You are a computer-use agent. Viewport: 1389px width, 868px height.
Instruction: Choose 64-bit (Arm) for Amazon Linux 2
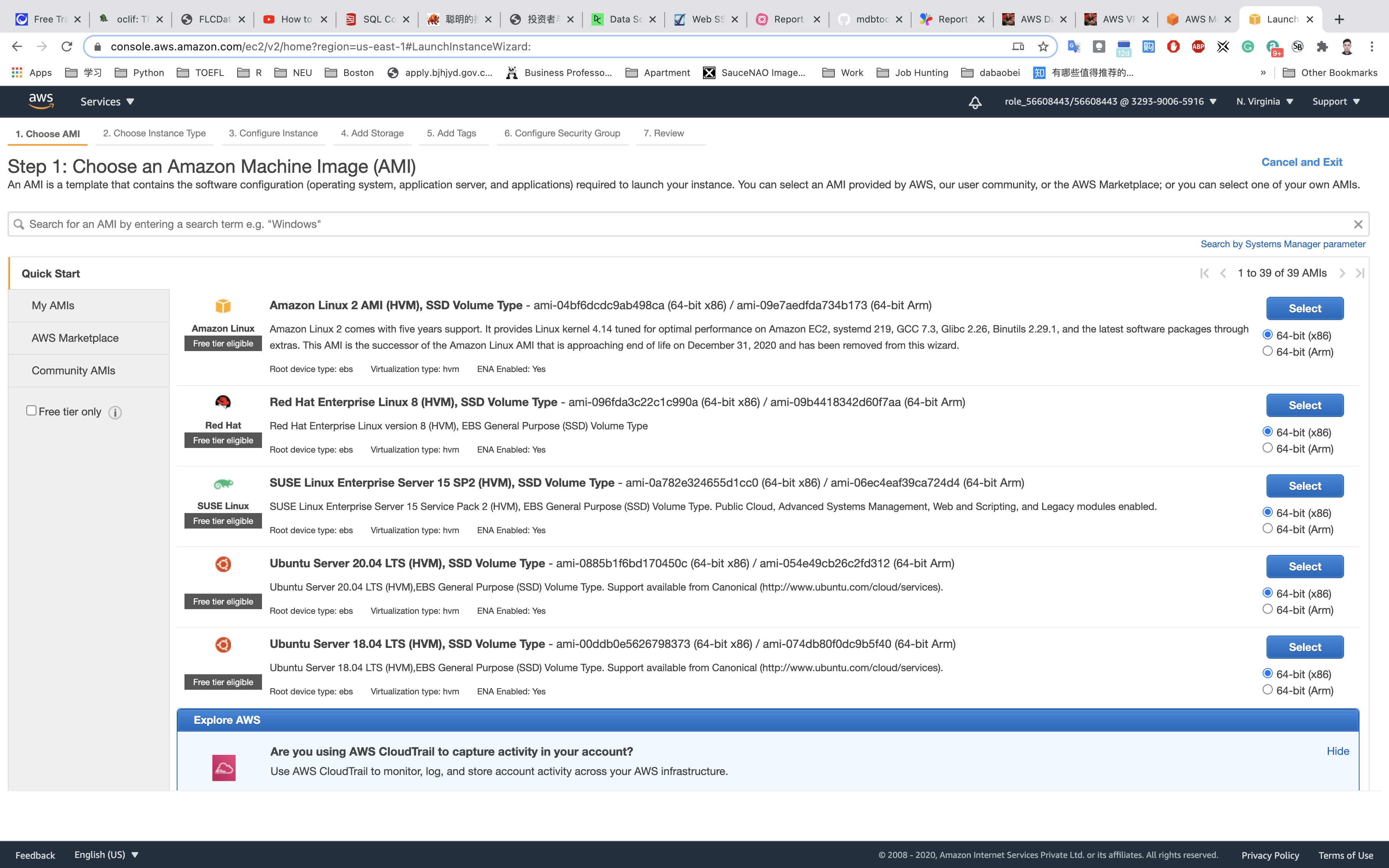(x=1267, y=351)
